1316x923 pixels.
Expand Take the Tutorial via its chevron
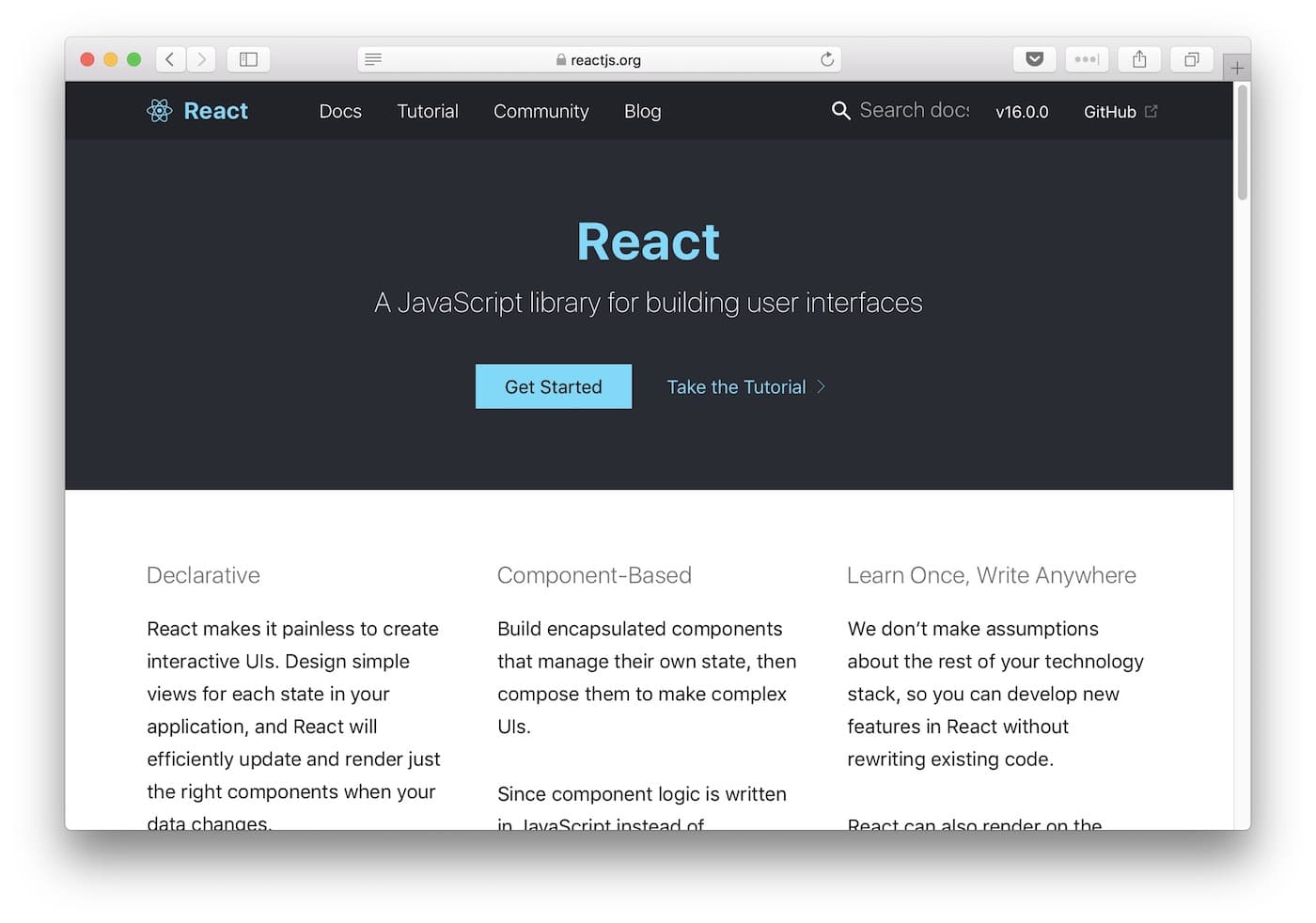click(820, 386)
